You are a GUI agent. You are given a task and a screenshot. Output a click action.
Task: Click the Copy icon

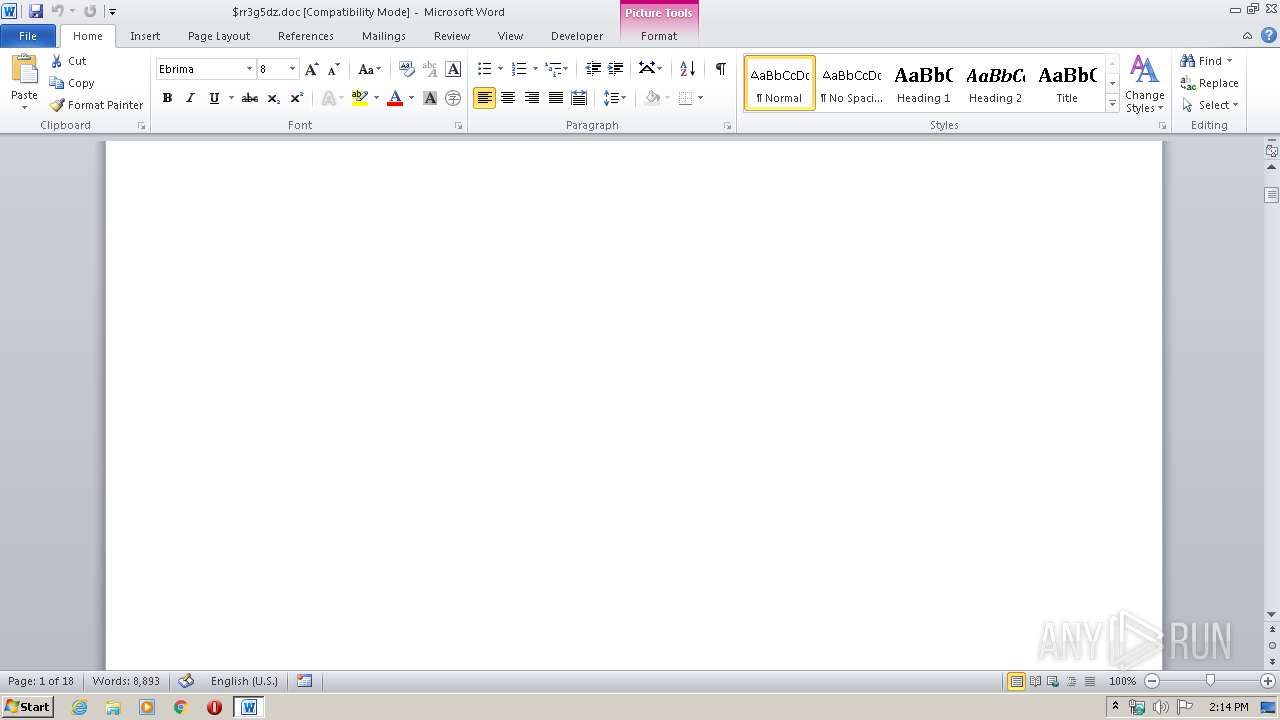pos(57,83)
